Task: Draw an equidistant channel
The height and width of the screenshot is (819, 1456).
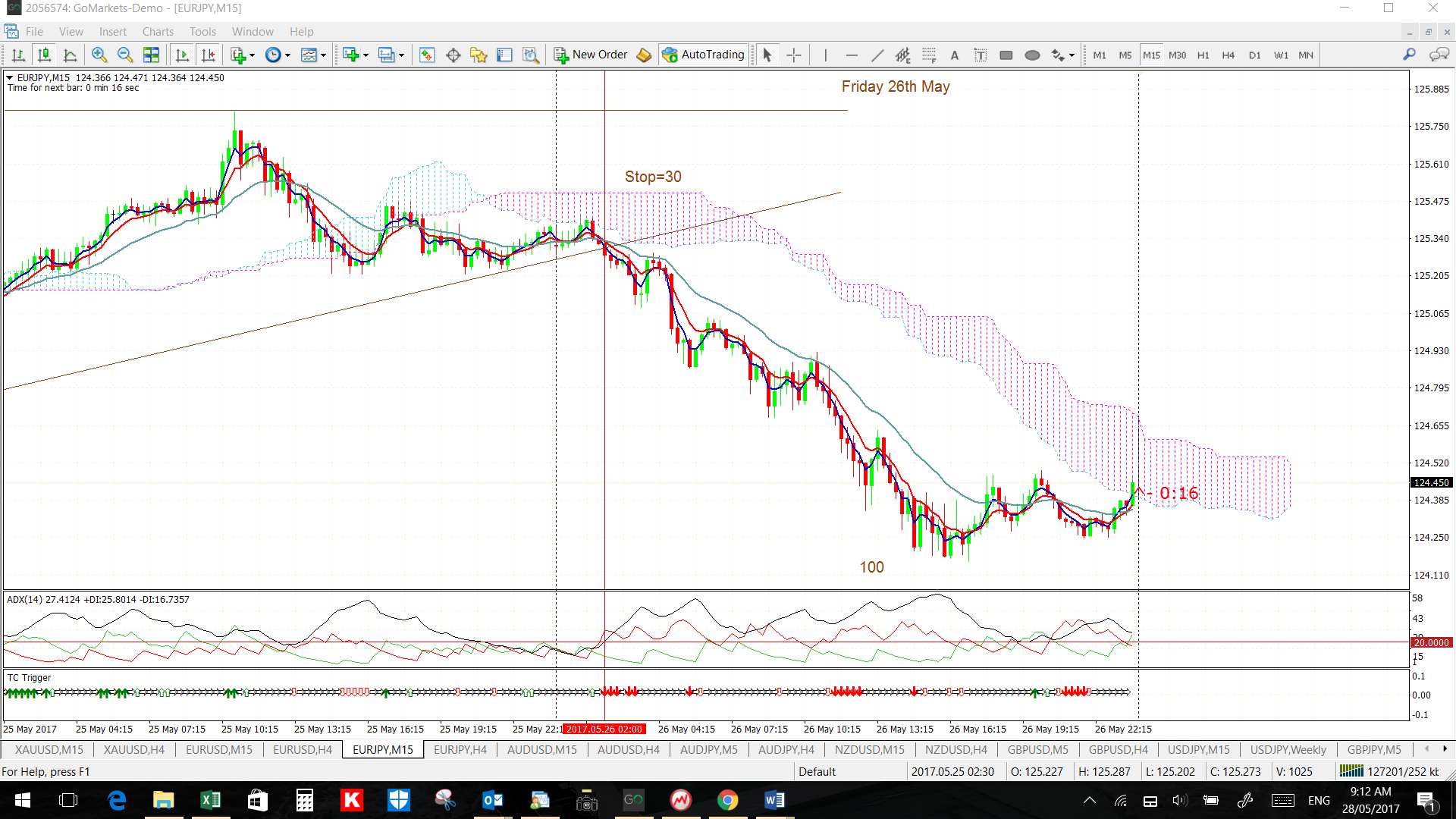Action: point(902,55)
